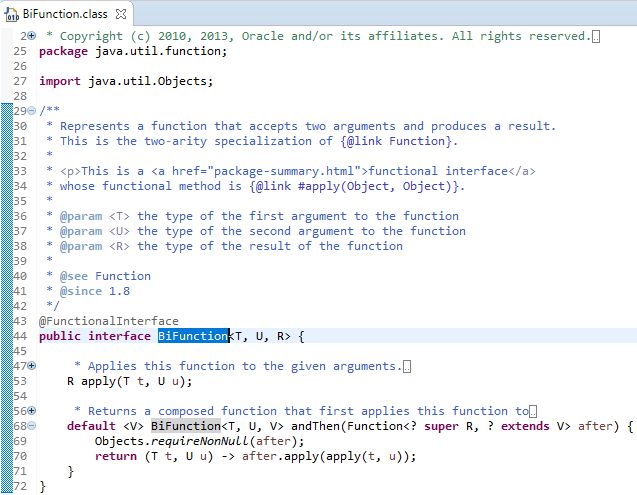Click 'functional interface' anchor text line 33
The height and width of the screenshot is (495, 637).
pos(438,171)
